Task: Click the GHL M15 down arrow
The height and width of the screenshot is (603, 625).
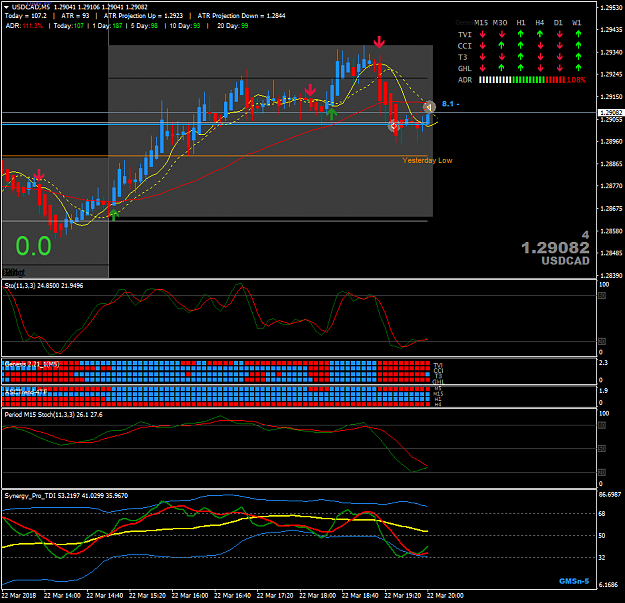Action: click(482, 68)
